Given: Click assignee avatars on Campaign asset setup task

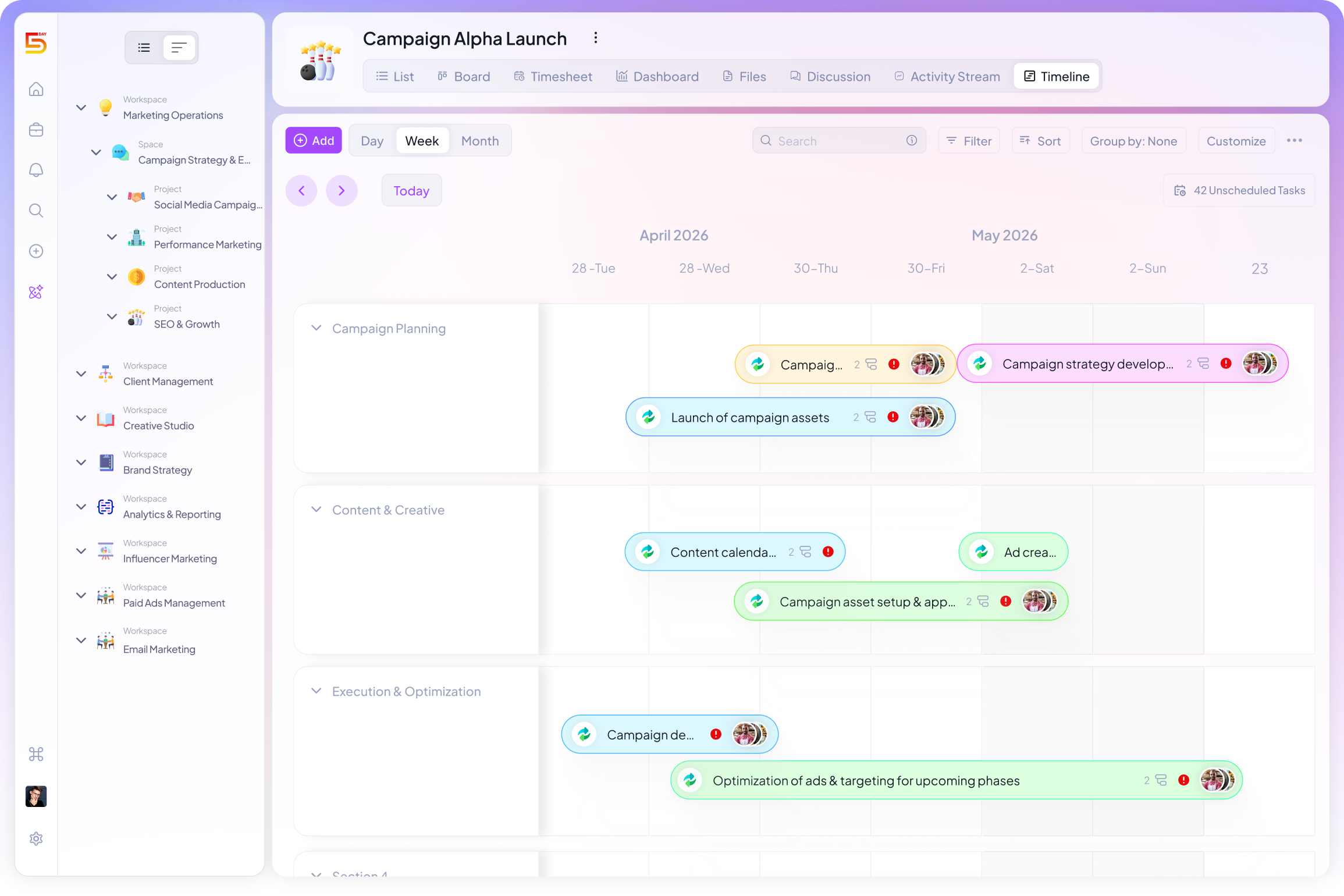Looking at the screenshot, I should pos(1040,601).
